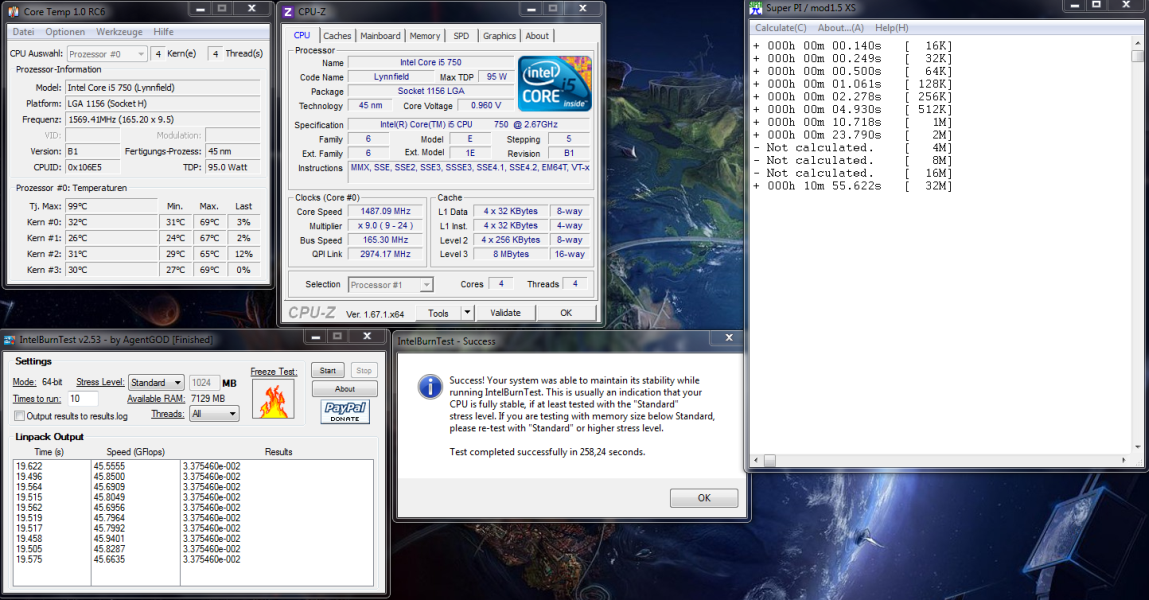Switch to the About tab in CPU-Z
Screen dimensions: 1149x600
(x=537, y=36)
